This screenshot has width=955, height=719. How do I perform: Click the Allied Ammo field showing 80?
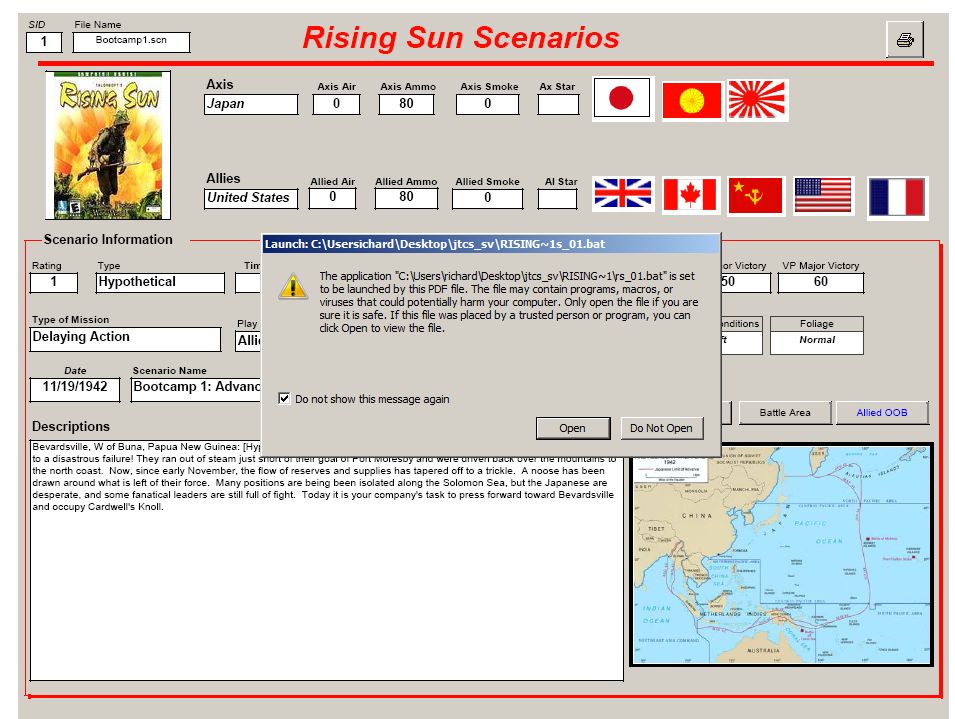point(406,198)
